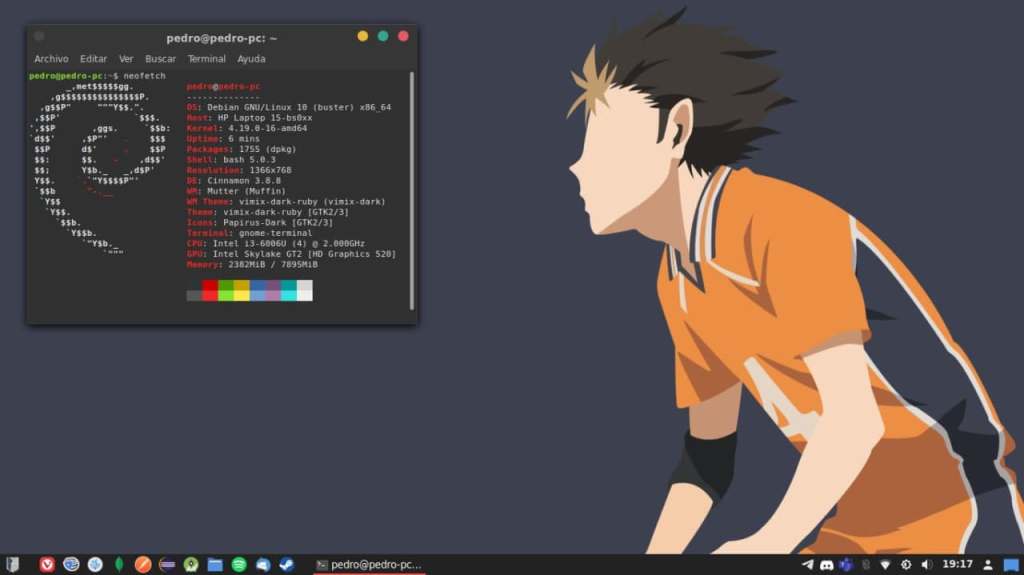The image size is (1024, 575).
Task: Click the terminal vertical scrollbar
Action: [x=411, y=190]
